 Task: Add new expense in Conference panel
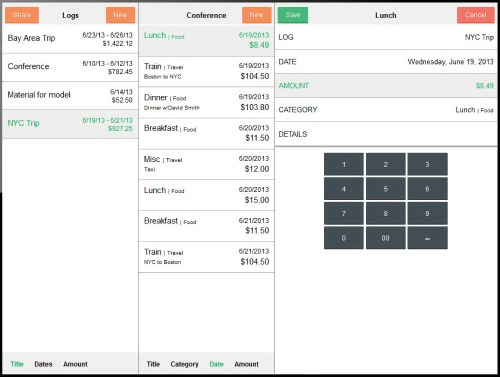click(257, 15)
